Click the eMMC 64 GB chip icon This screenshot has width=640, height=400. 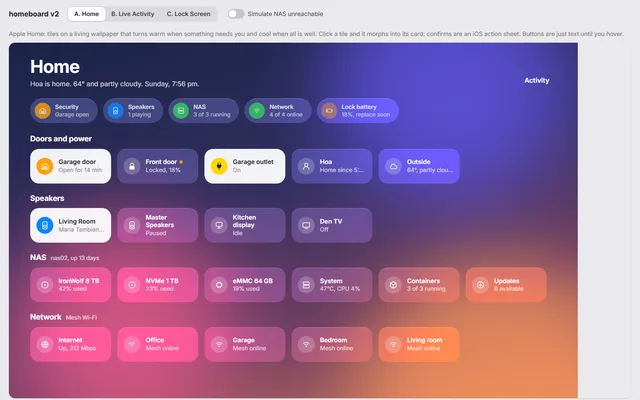click(x=219, y=285)
